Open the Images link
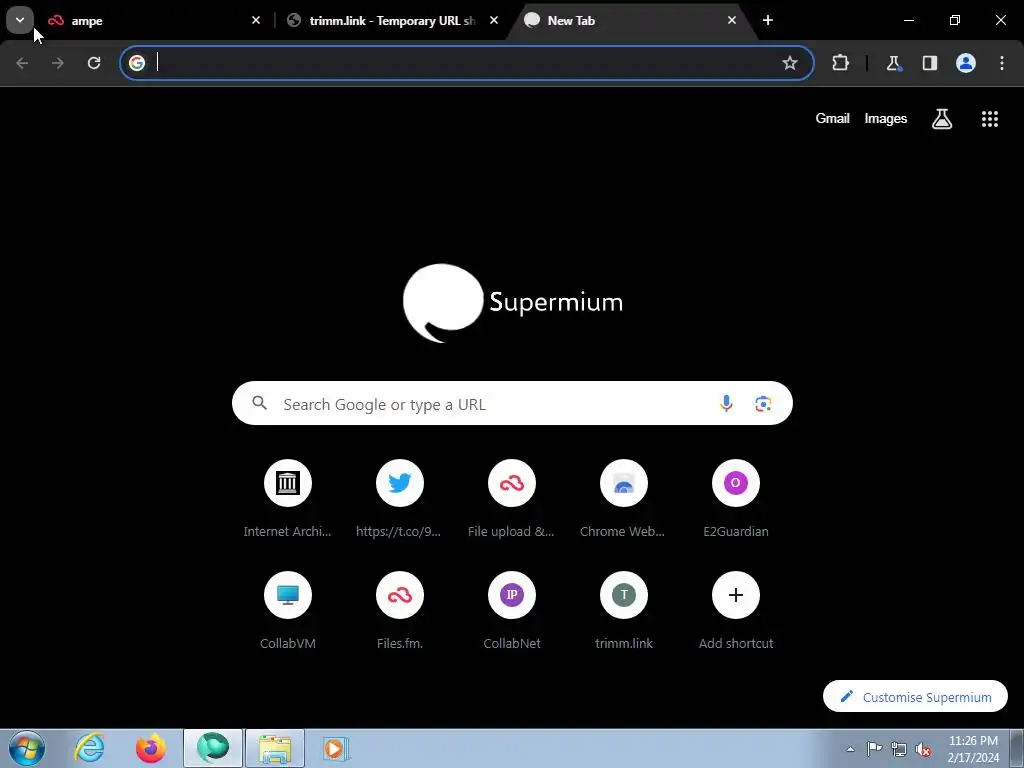Viewport: 1024px width, 768px height. tap(886, 118)
